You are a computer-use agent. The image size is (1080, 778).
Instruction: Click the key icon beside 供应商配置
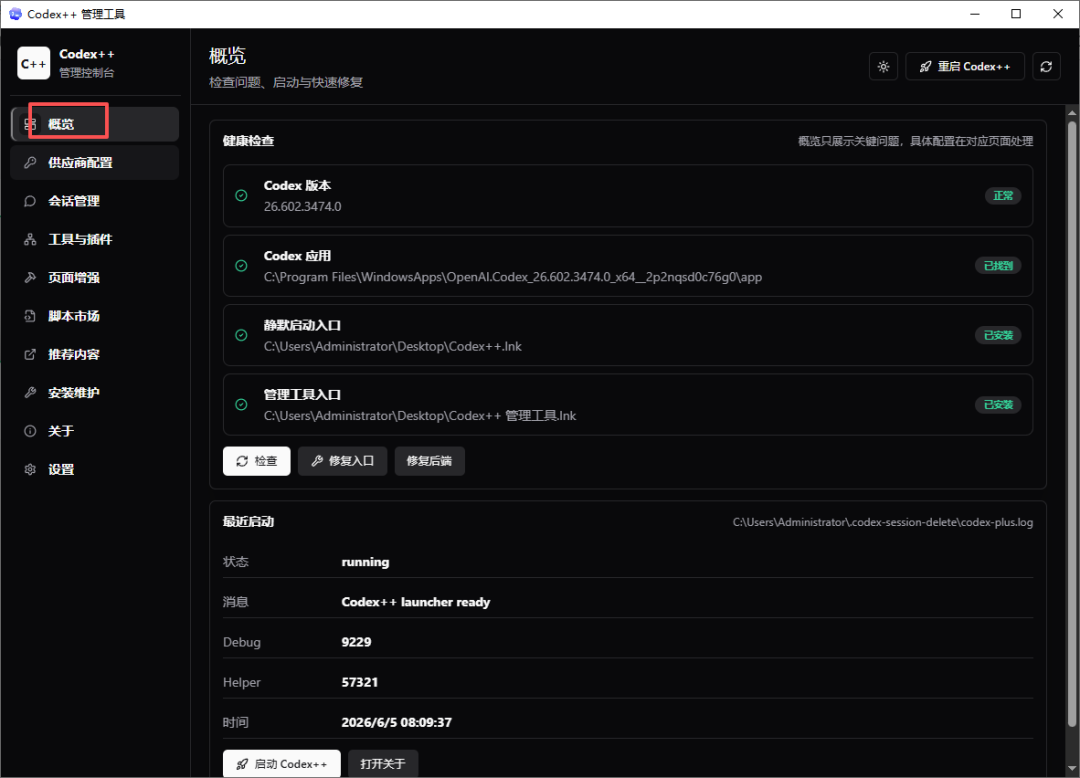(30, 162)
